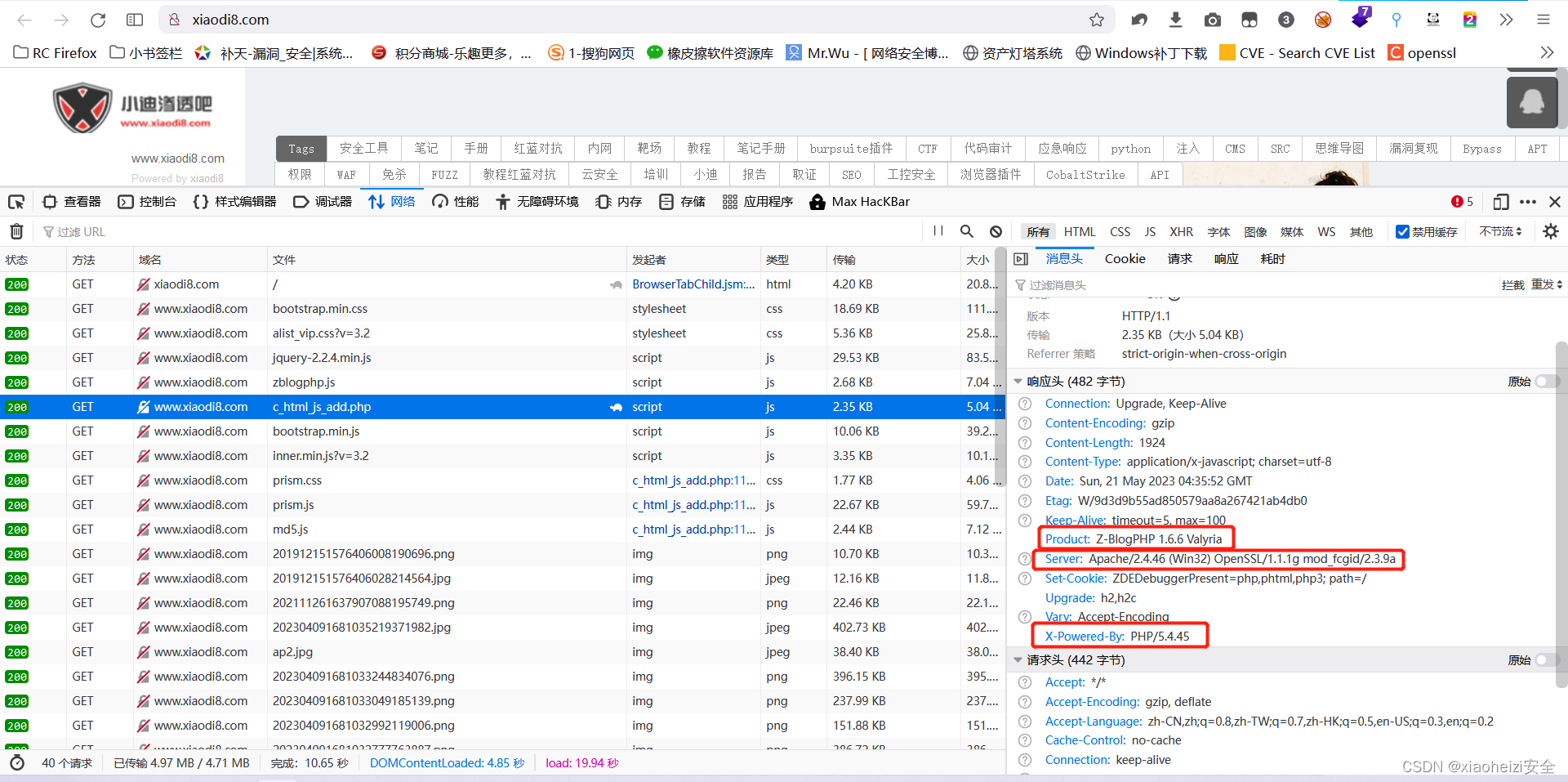Collapse the 请求头 (442 字节) section

pos(1018,659)
